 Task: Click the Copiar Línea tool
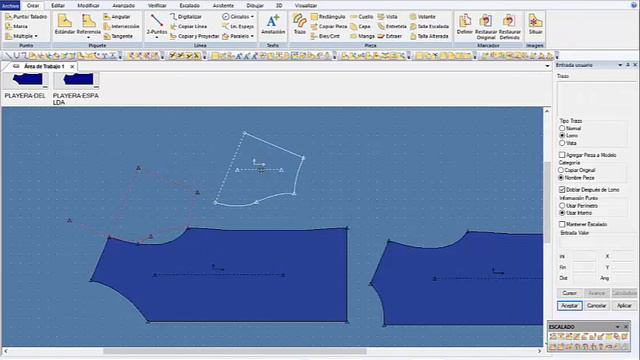189,27
